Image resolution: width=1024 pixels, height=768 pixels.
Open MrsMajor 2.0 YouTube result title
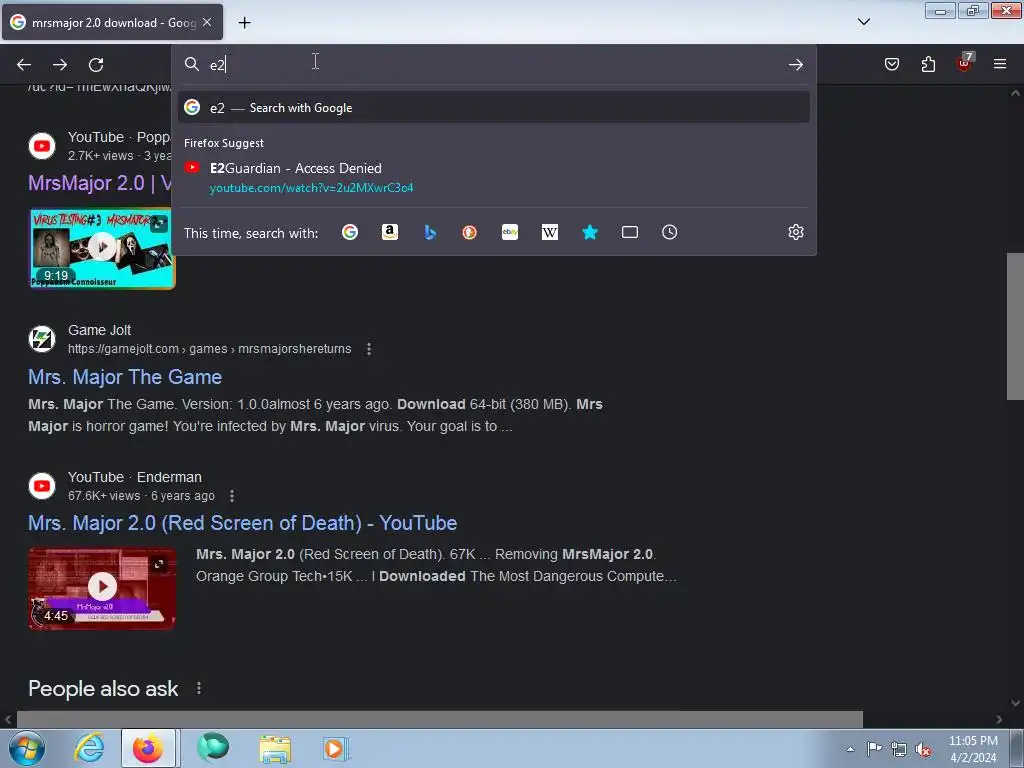pos(100,183)
